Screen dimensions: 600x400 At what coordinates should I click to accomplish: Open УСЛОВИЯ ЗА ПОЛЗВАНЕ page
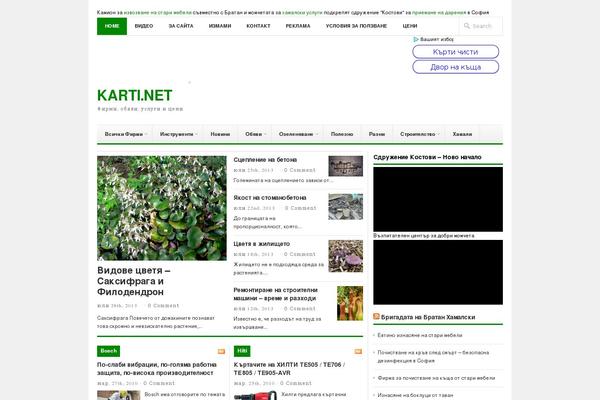[356, 26]
